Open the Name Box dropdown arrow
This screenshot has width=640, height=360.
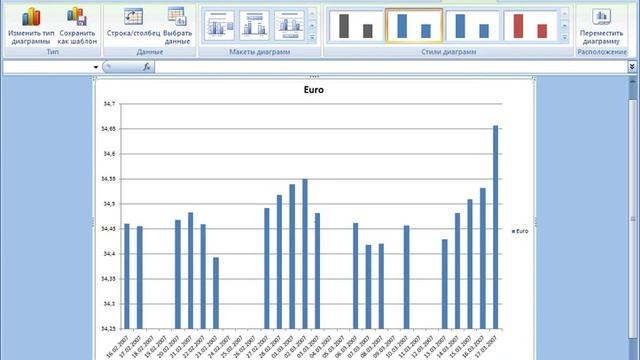[96, 67]
